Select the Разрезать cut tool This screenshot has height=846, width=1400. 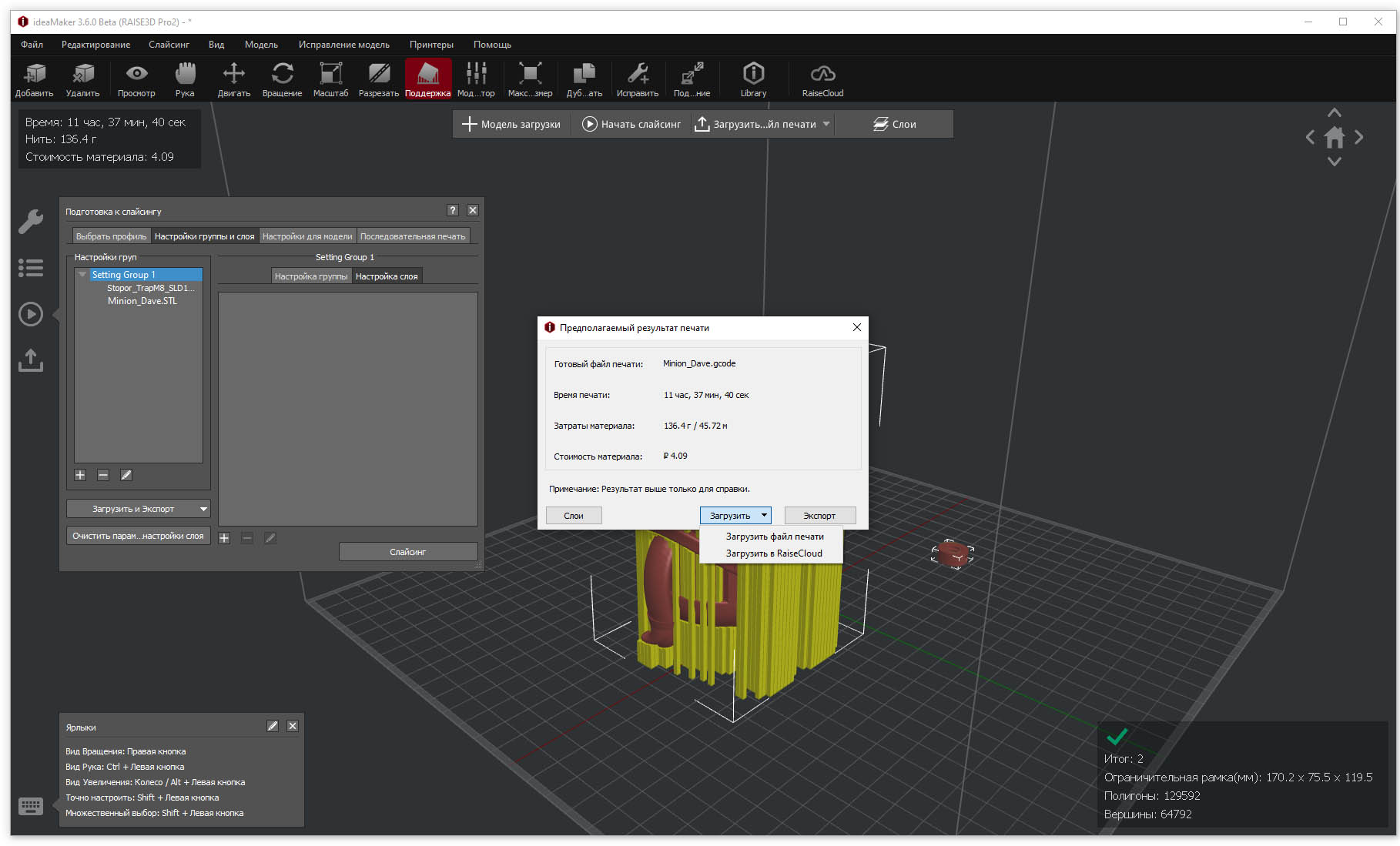click(379, 80)
